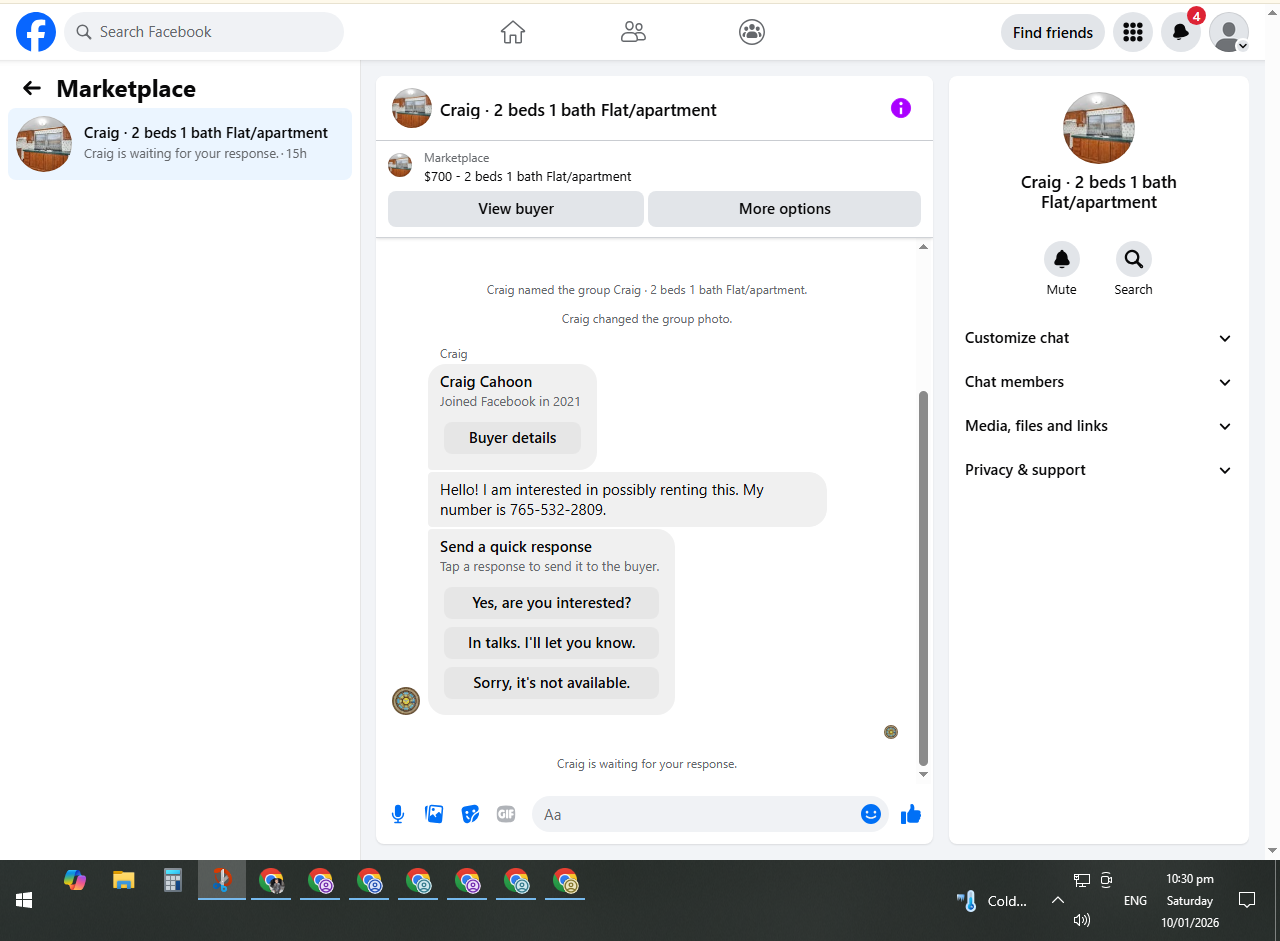
Task: Click the message containing number 765-532-2809
Action: [x=627, y=499]
